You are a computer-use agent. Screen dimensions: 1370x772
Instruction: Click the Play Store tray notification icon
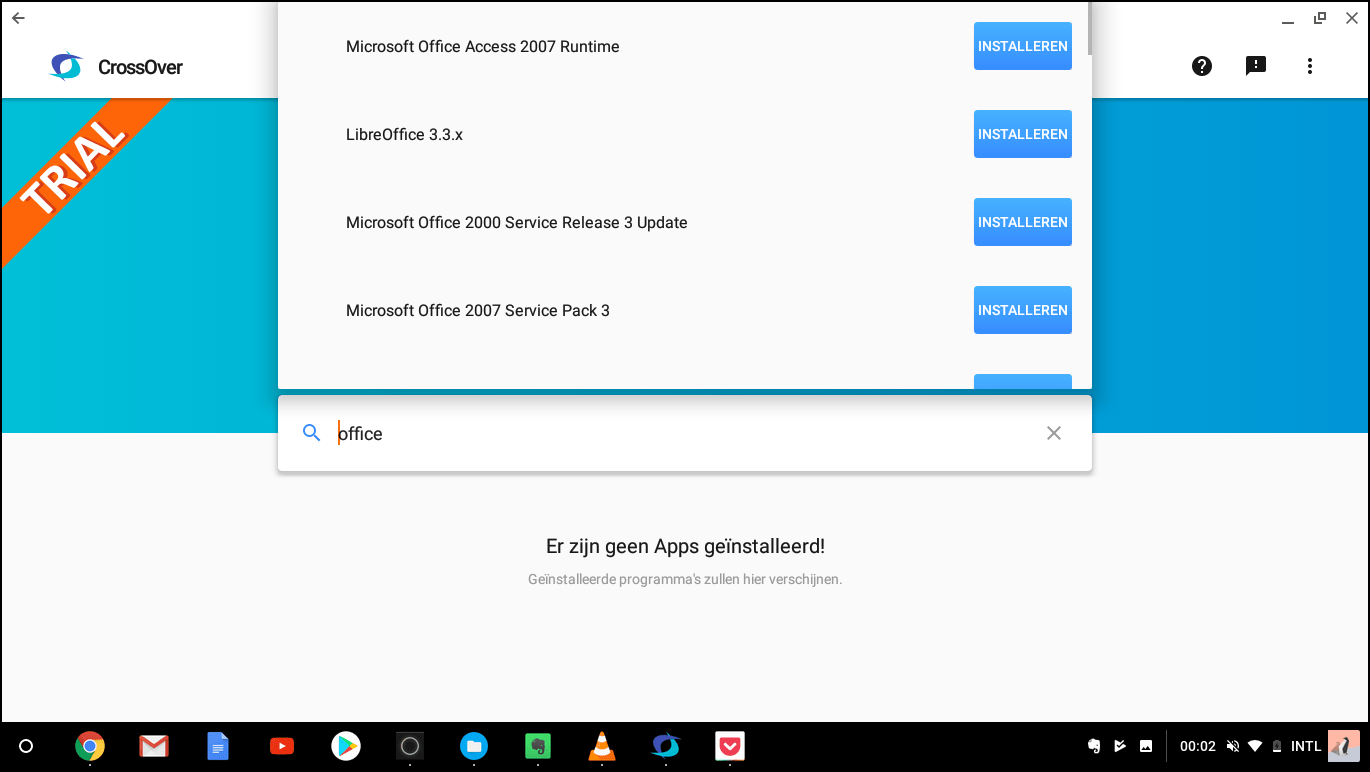coord(1120,746)
